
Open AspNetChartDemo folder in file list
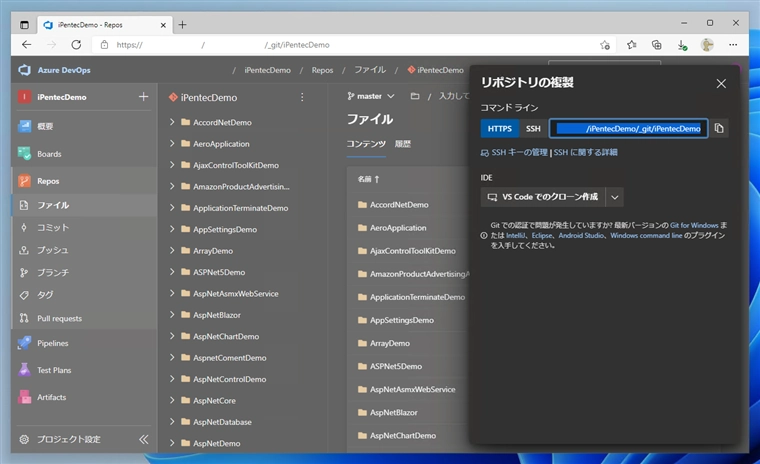[x=403, y=435]
